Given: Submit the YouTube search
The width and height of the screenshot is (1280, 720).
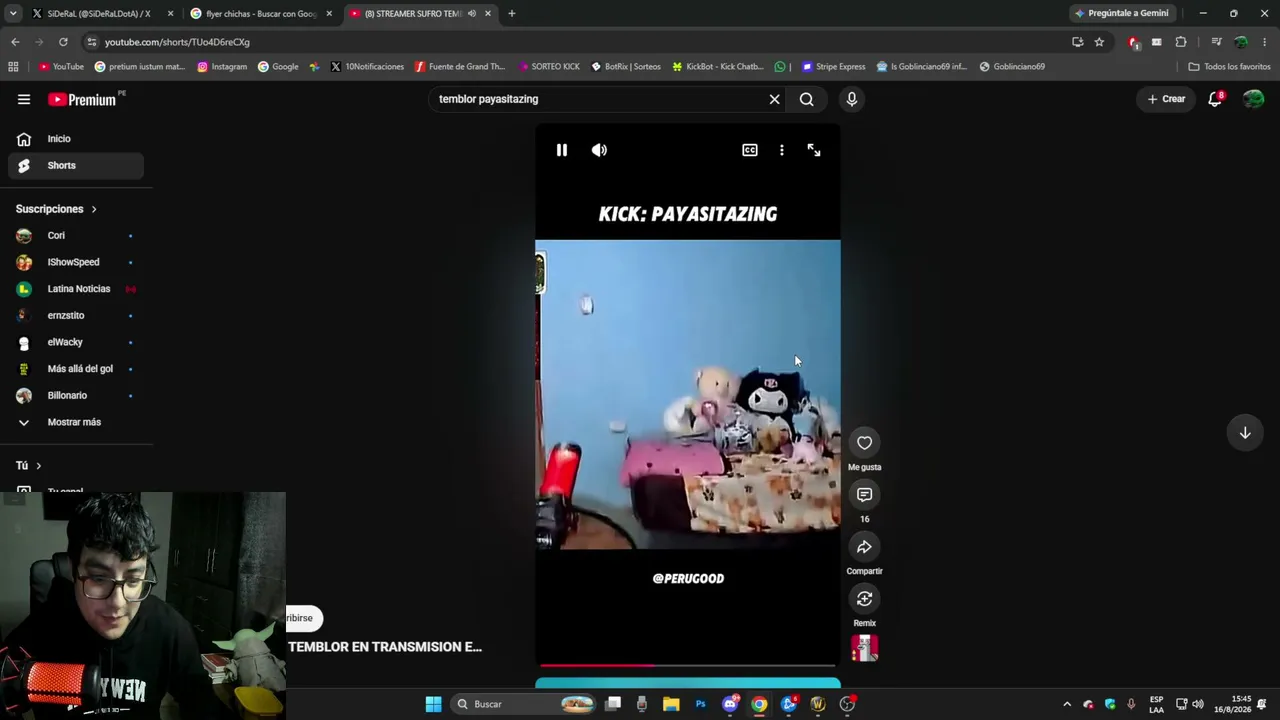Looking at the screenshot, I should click(x=807, y=99).
